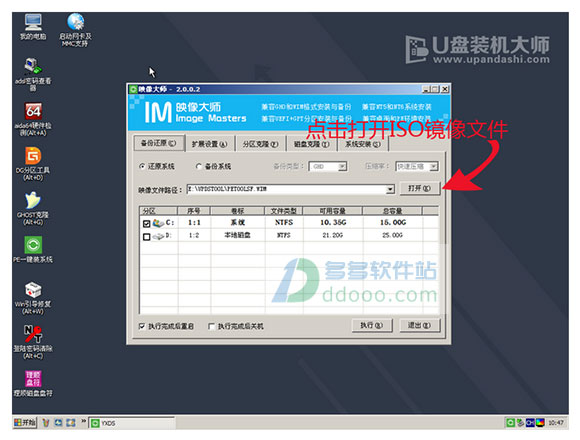This screenshot has width=580, height=440.
Task: Select the 还原系统 radio button
Action: coord(142,166)
